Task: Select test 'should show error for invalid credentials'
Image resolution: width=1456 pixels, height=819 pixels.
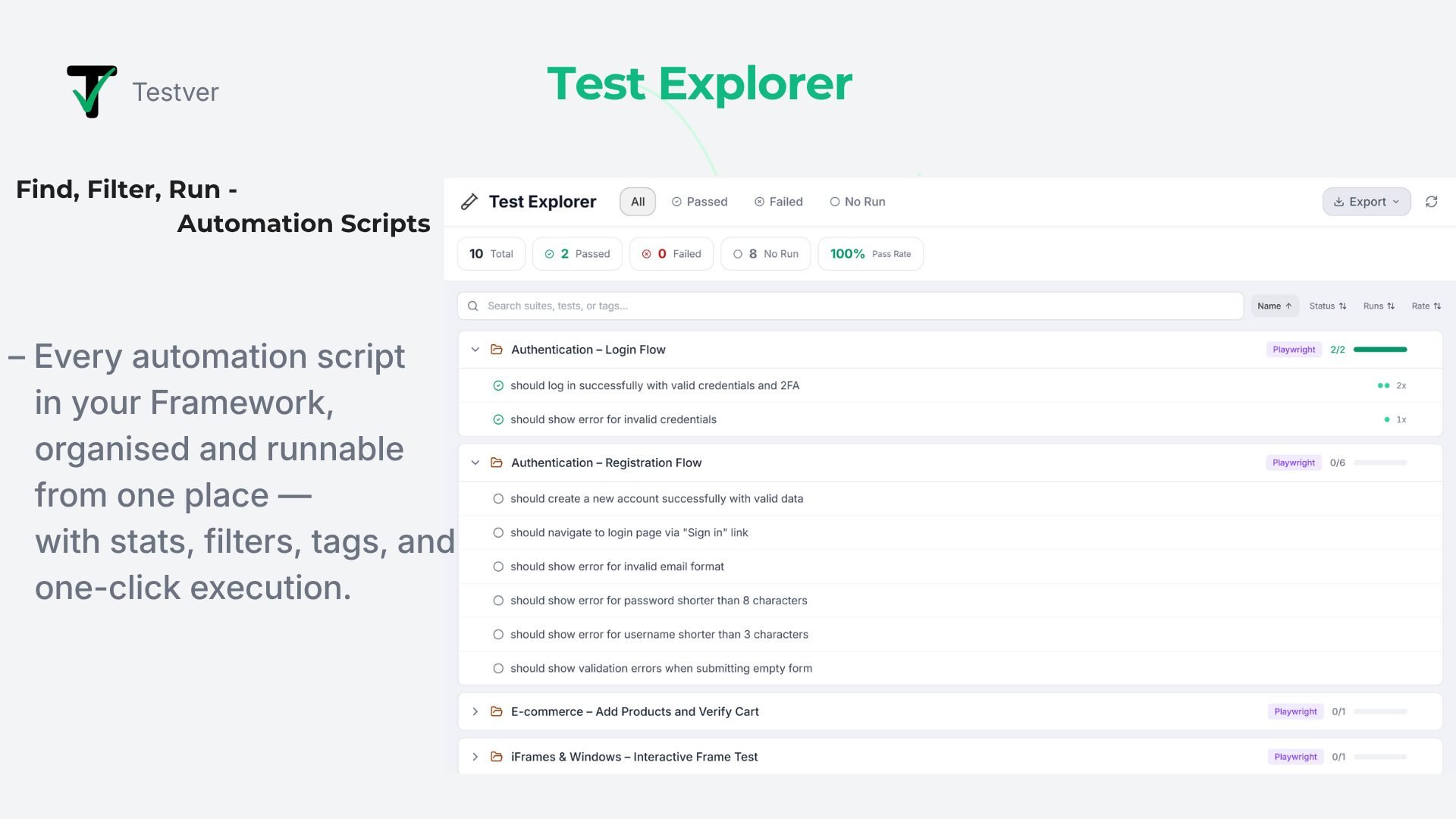Action: tap(950, 419)
